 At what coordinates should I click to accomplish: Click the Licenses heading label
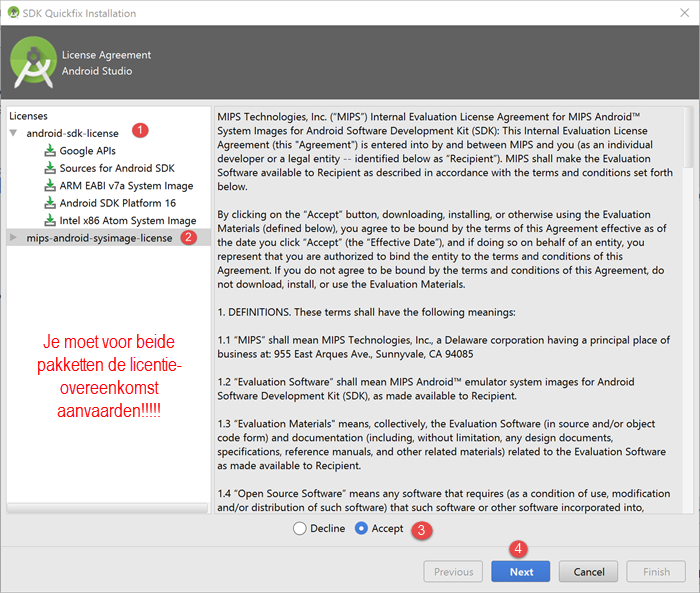pyautogui.click(x=28, y=116)
